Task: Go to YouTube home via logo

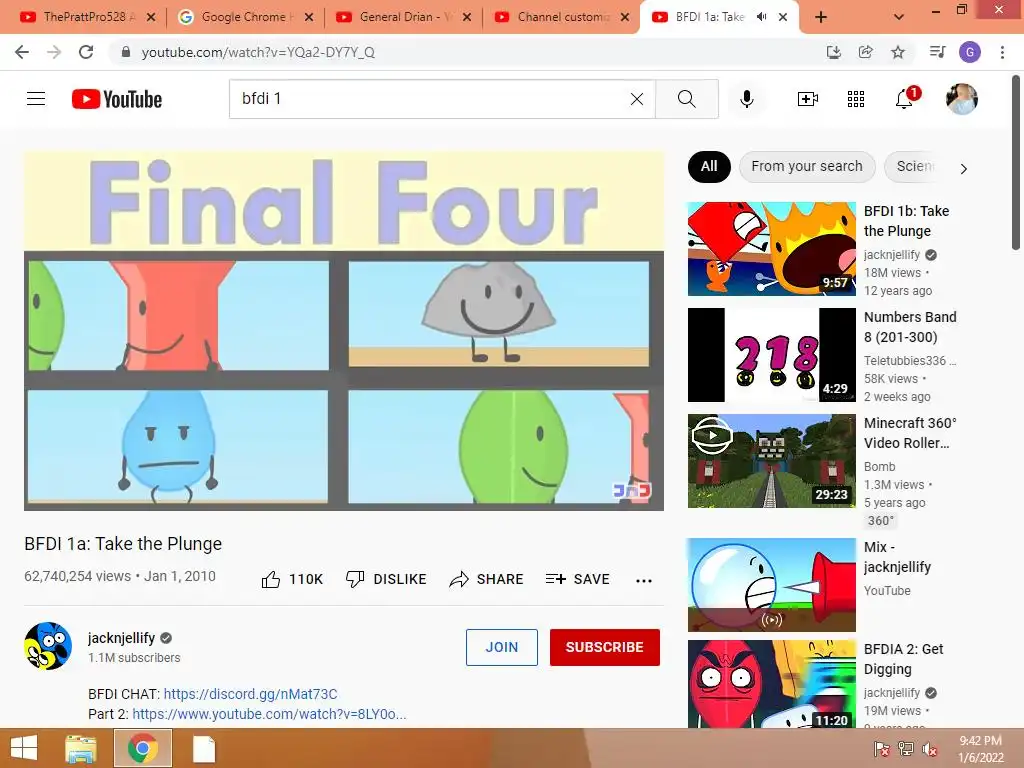Action: click(x=117, y=99)
